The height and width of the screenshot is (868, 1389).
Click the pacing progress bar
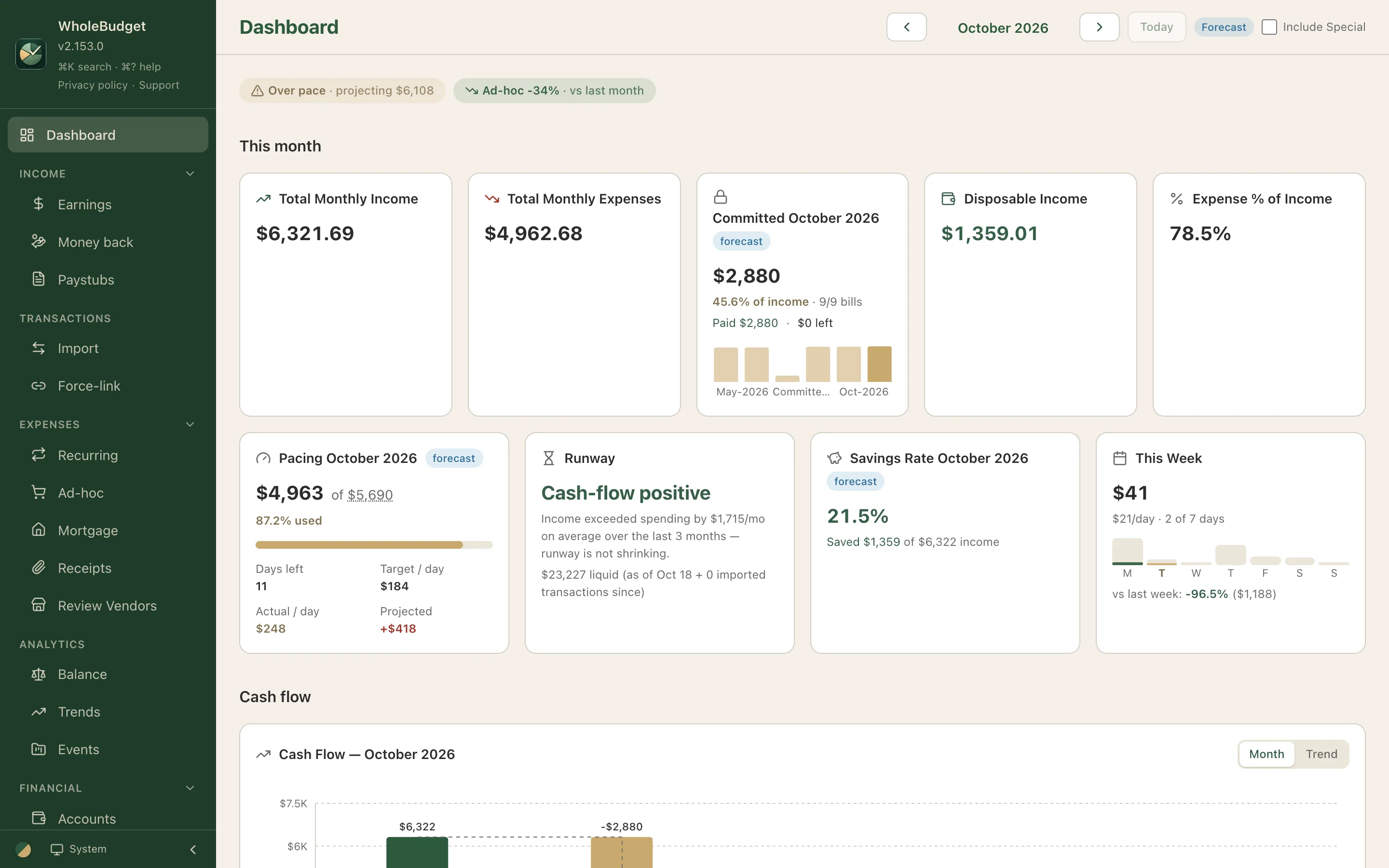[x=374, y=545]
